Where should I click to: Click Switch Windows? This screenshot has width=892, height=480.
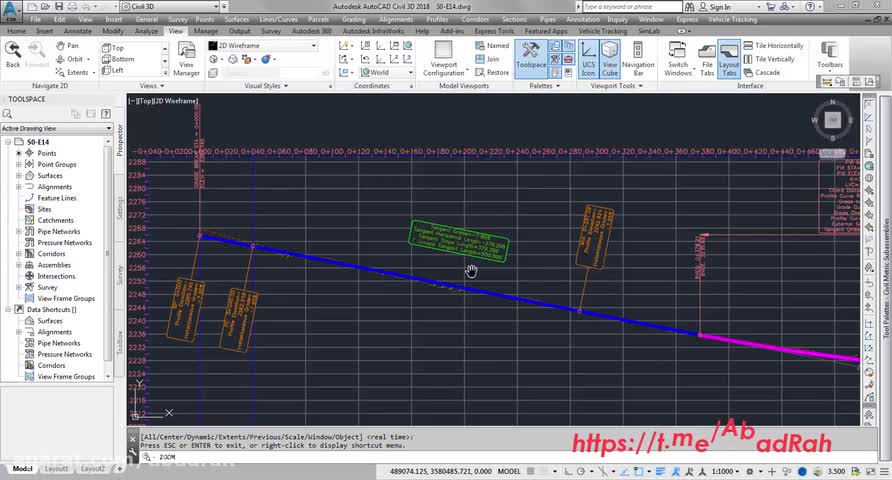pos(678,59)
